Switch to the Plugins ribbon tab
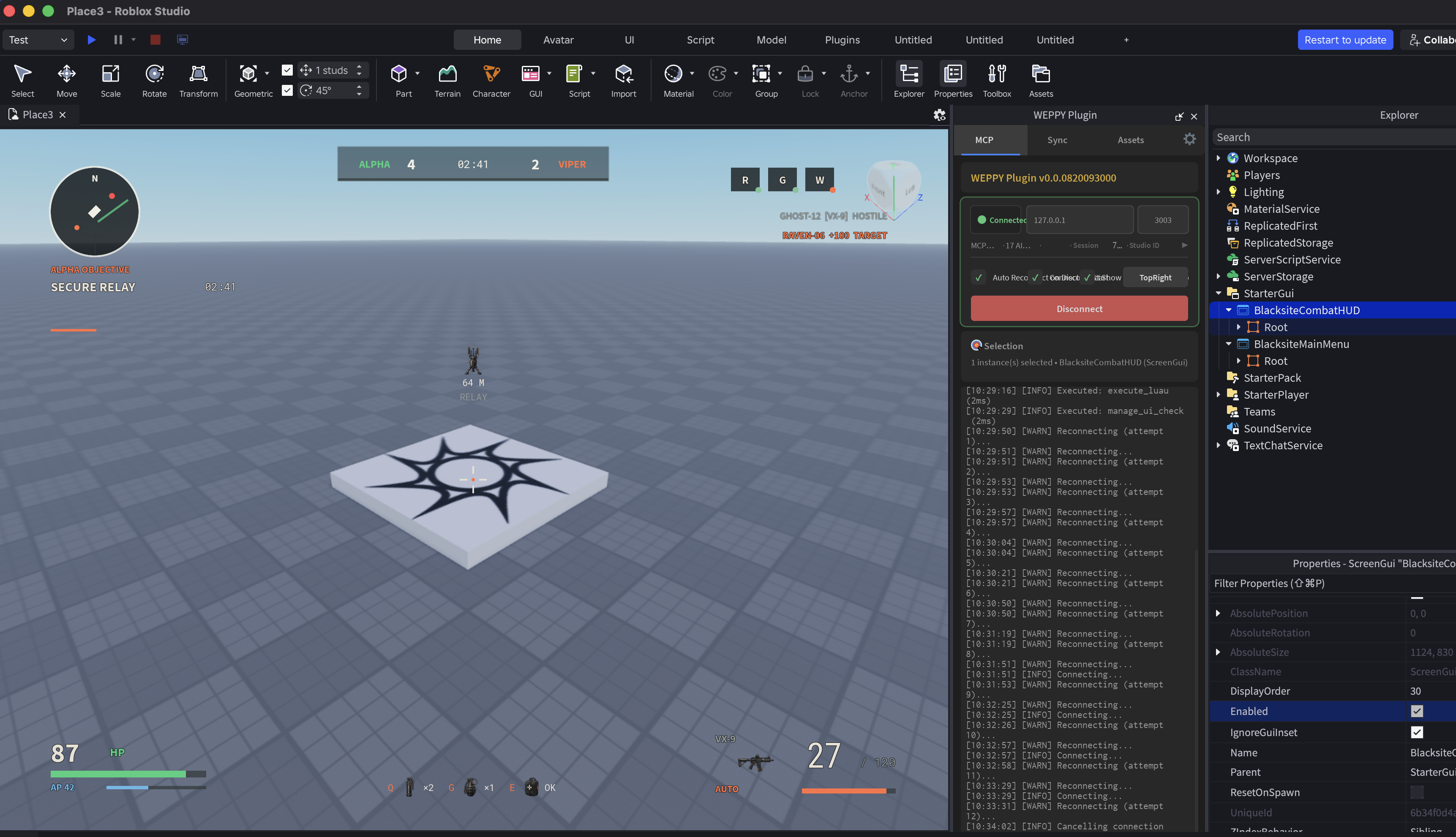The image size is (1456, 837). coord(842,40)
